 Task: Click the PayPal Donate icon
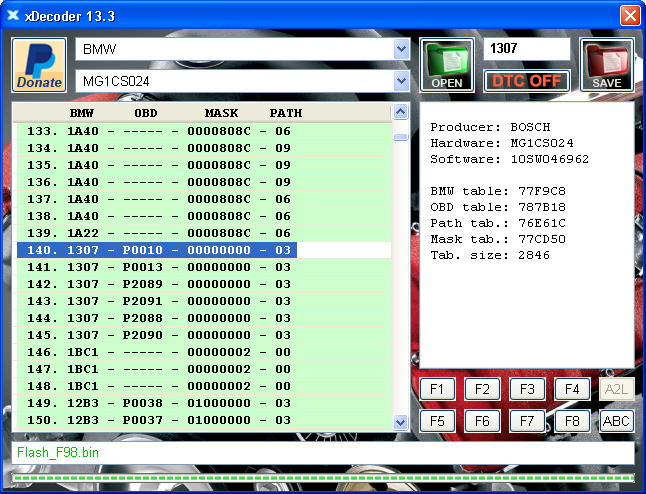pos(40,65)
